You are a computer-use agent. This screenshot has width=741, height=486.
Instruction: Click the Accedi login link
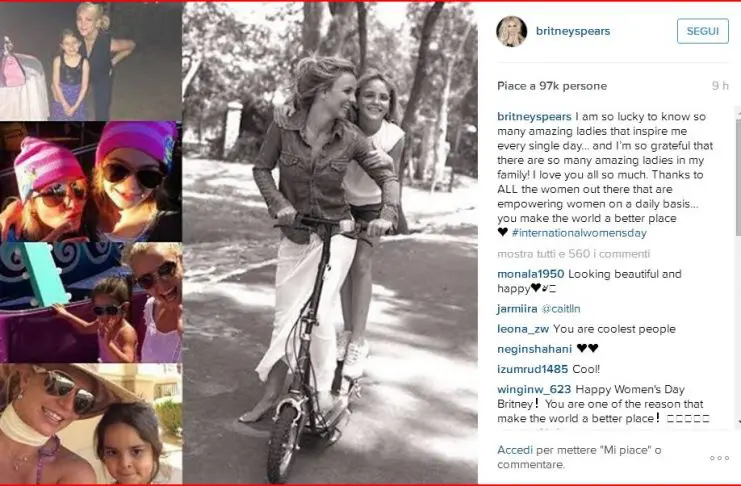click(515, 450)
